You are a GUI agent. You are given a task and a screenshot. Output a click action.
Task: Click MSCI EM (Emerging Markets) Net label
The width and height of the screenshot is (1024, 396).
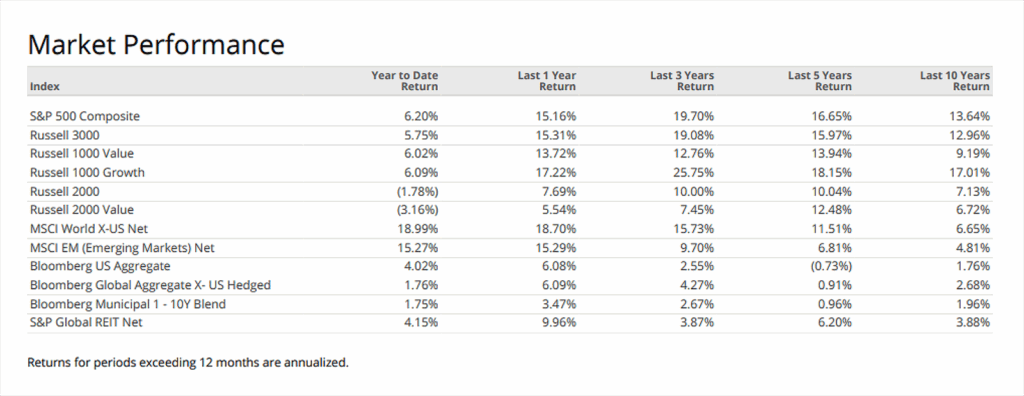pyautogui.click(x=122, y=248)
